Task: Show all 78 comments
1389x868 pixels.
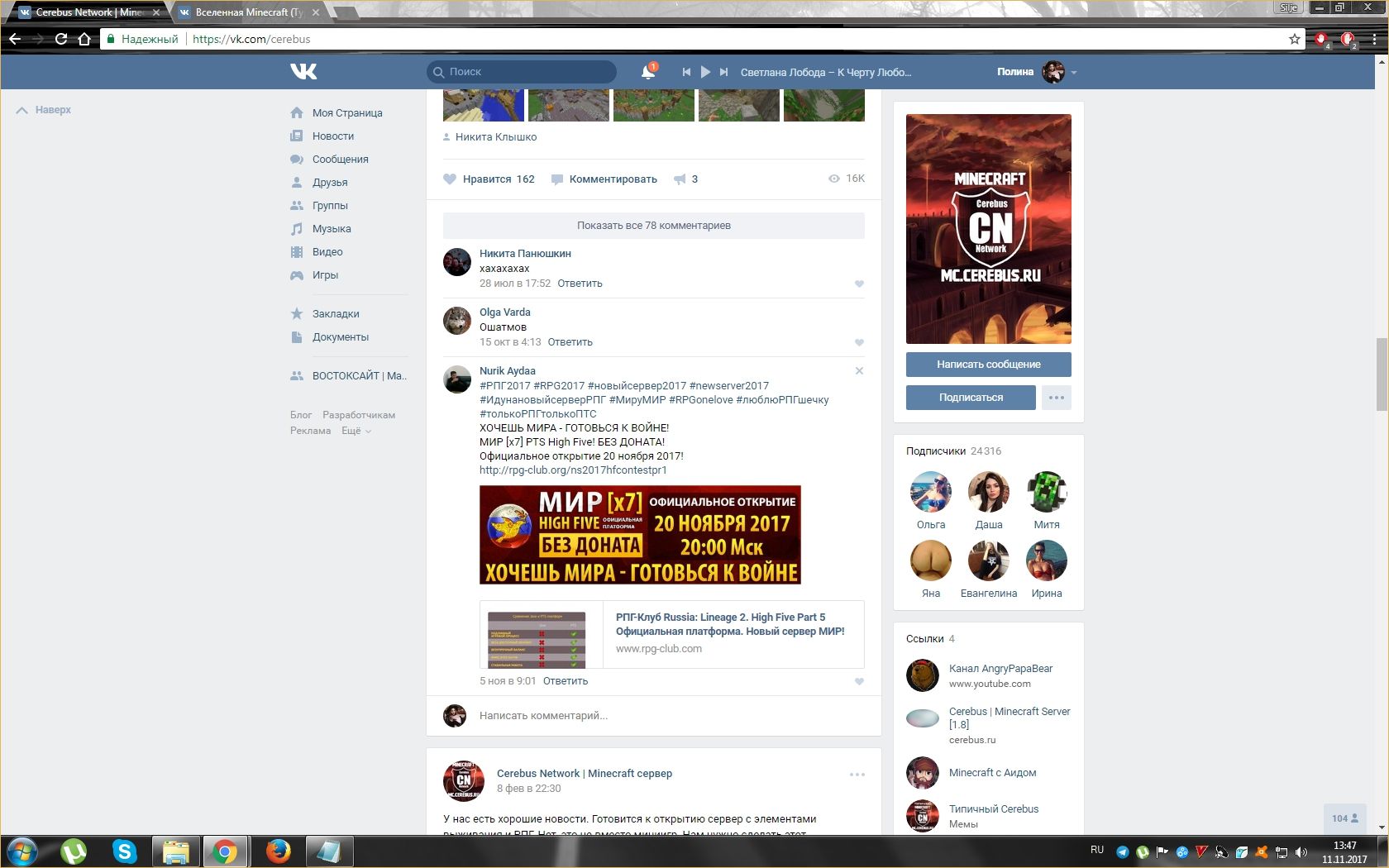Action: point(654,225)
